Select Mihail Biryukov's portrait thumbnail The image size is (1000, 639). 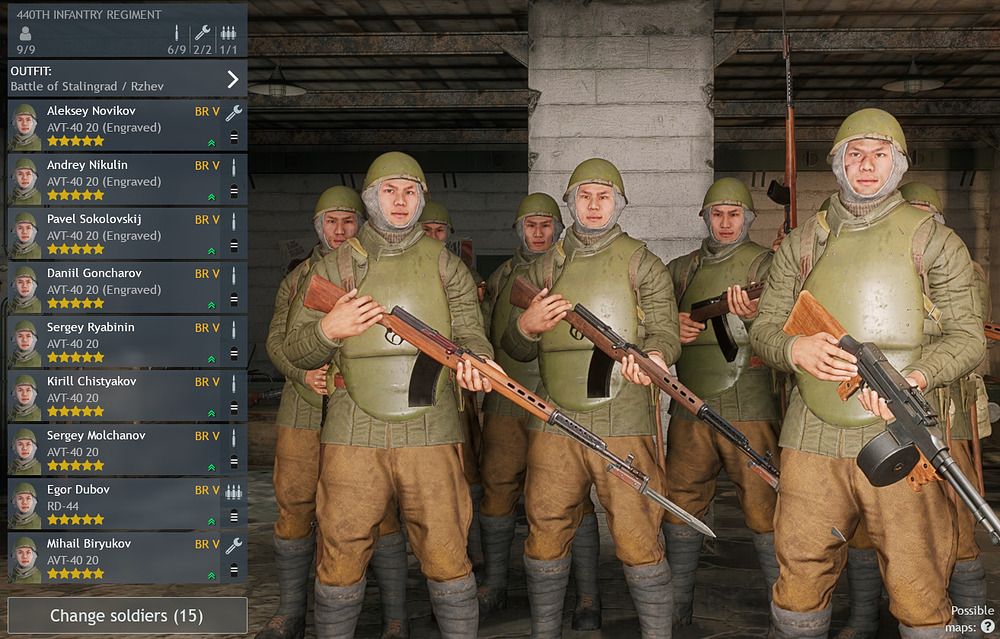pos(25,559)
